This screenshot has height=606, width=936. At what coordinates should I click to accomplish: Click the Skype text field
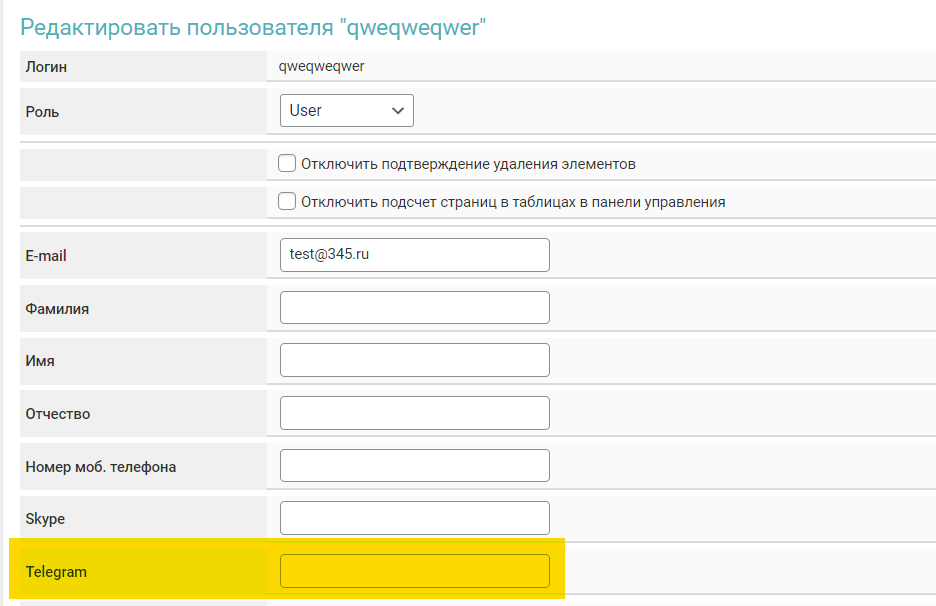414,518
